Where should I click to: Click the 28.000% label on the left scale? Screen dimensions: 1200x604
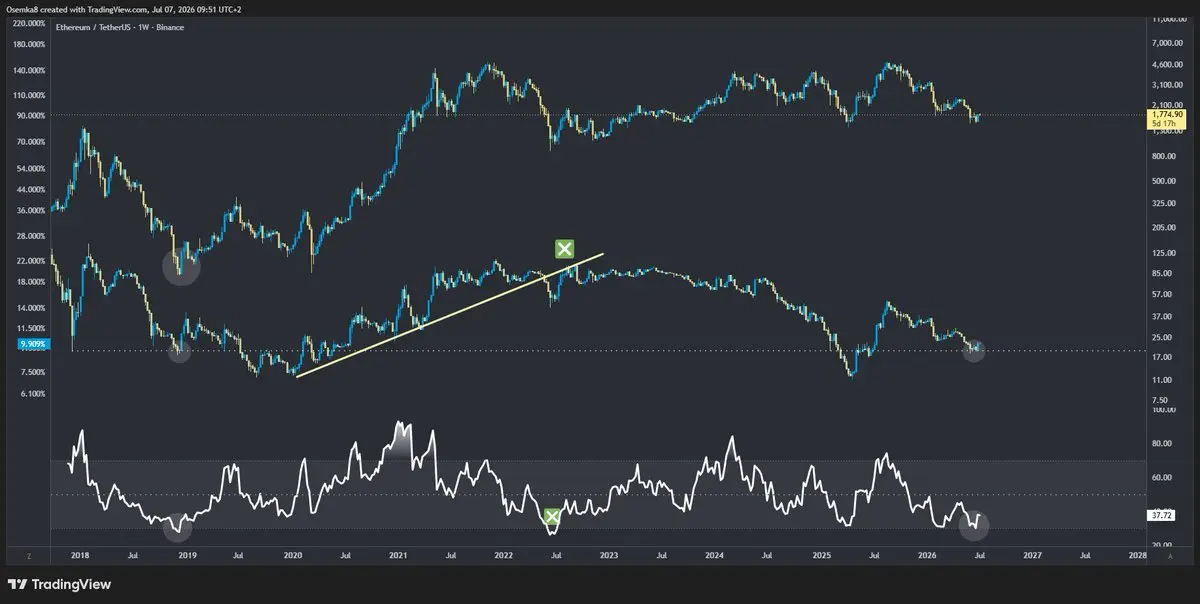pos(29,236)
